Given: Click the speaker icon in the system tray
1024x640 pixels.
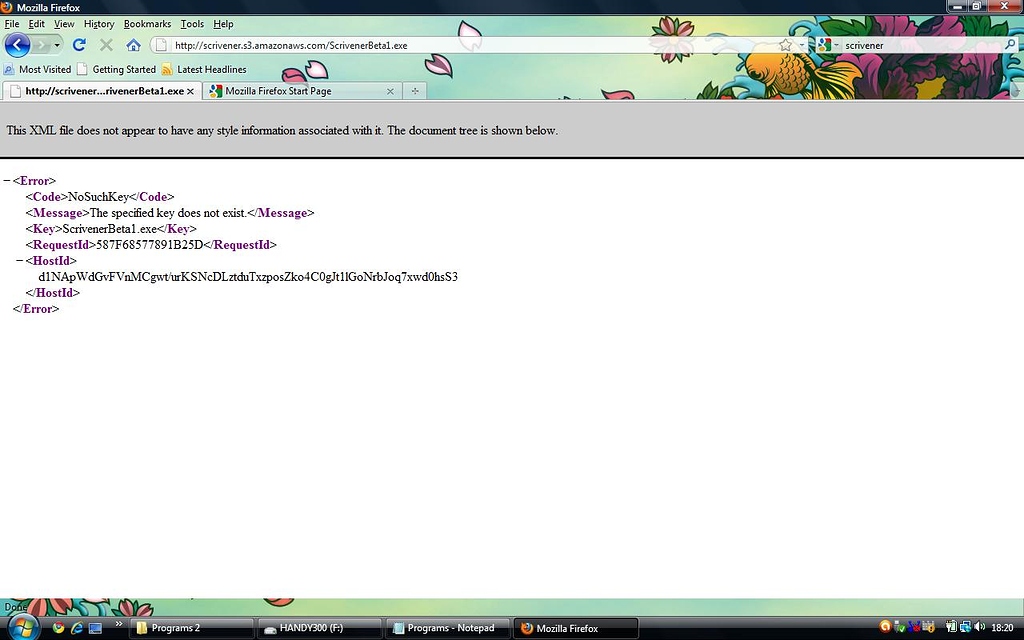Looking at the screenshot, I should tap(980, 627).
